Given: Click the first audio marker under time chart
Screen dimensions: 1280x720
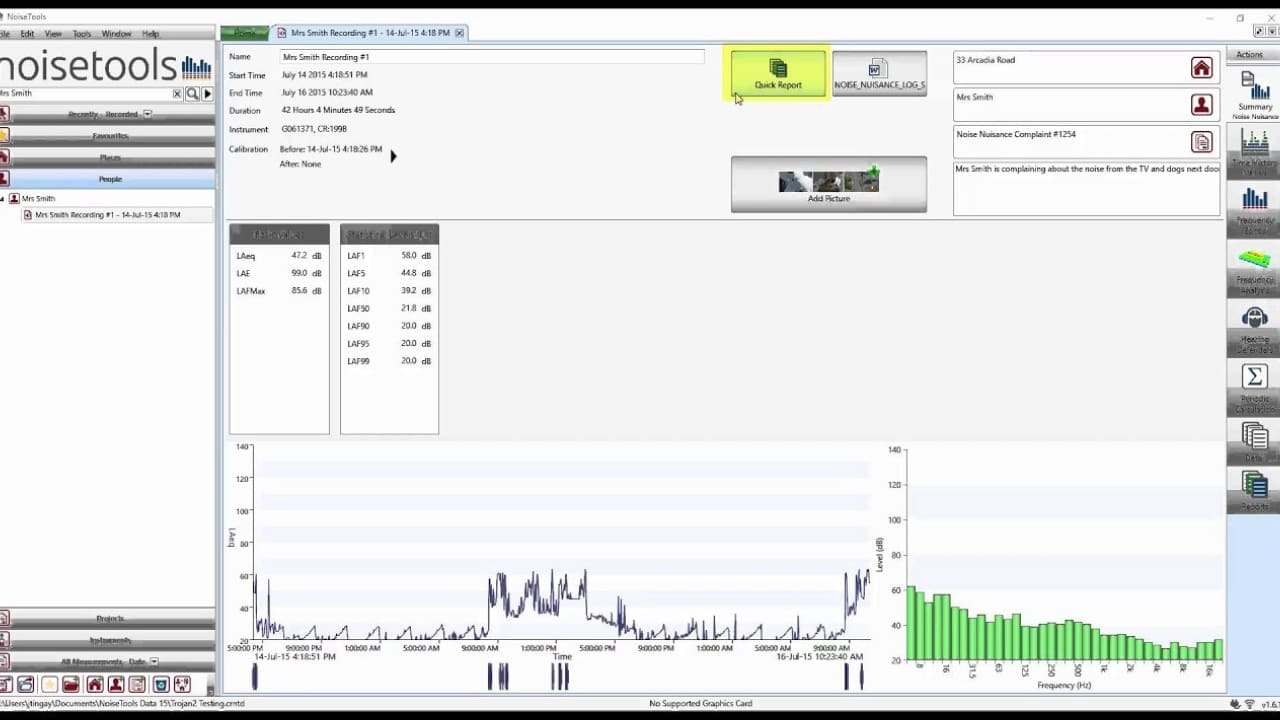Looking at the screenshot, I should [x=255, y=677].
